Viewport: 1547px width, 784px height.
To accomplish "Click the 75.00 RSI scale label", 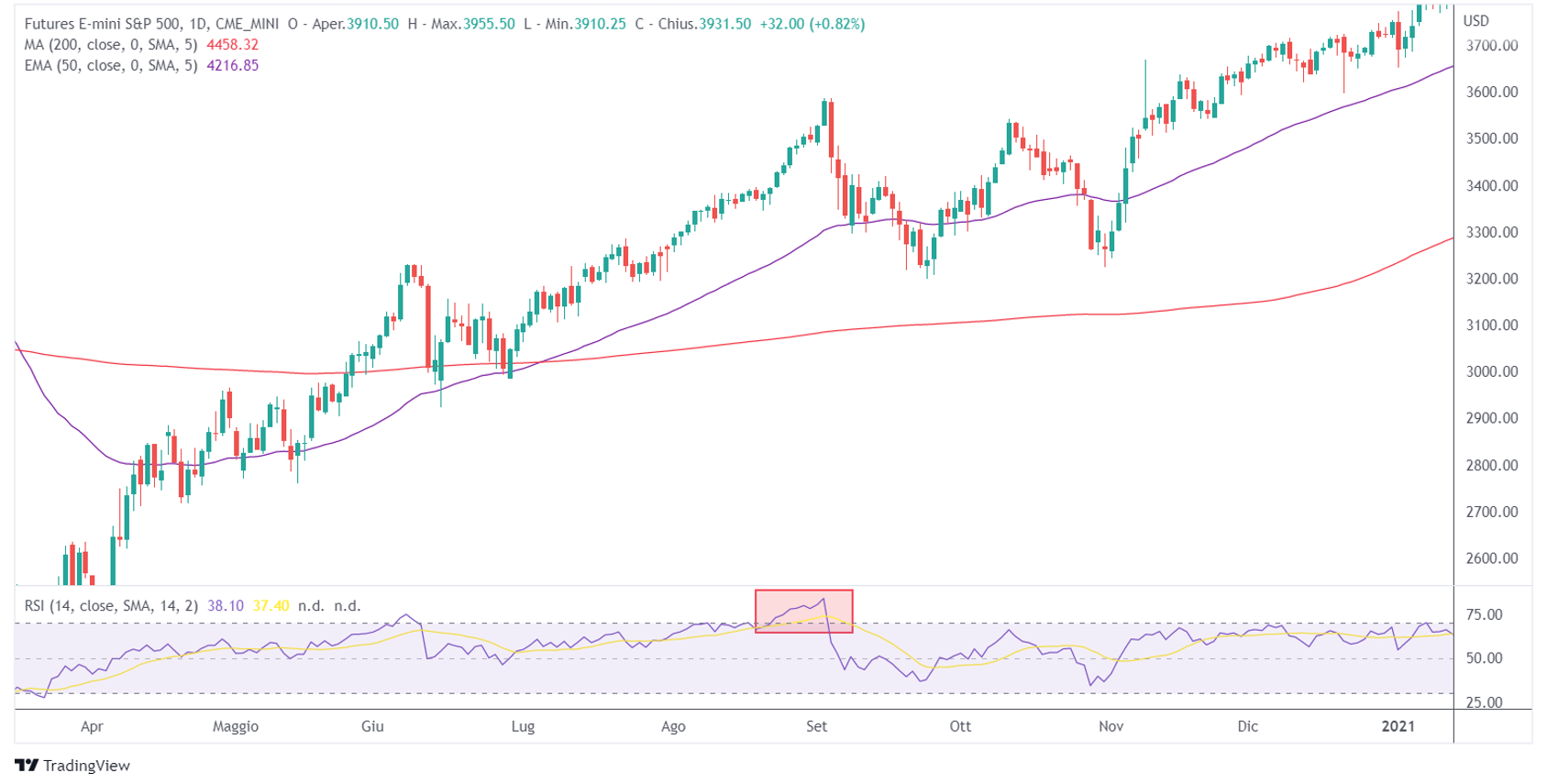I will point(1485,615).
